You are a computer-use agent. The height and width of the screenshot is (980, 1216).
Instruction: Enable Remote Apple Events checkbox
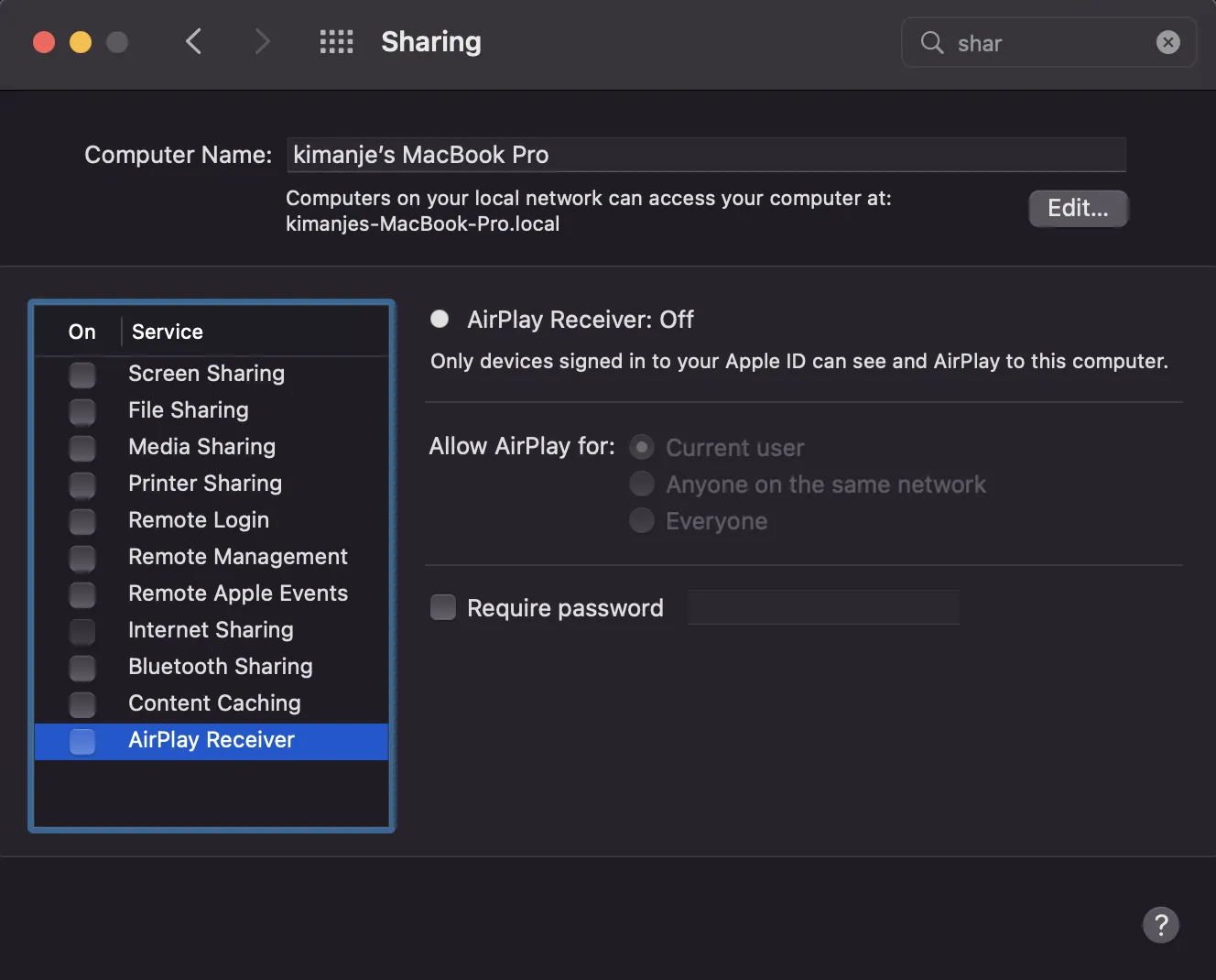pos(82,594)
